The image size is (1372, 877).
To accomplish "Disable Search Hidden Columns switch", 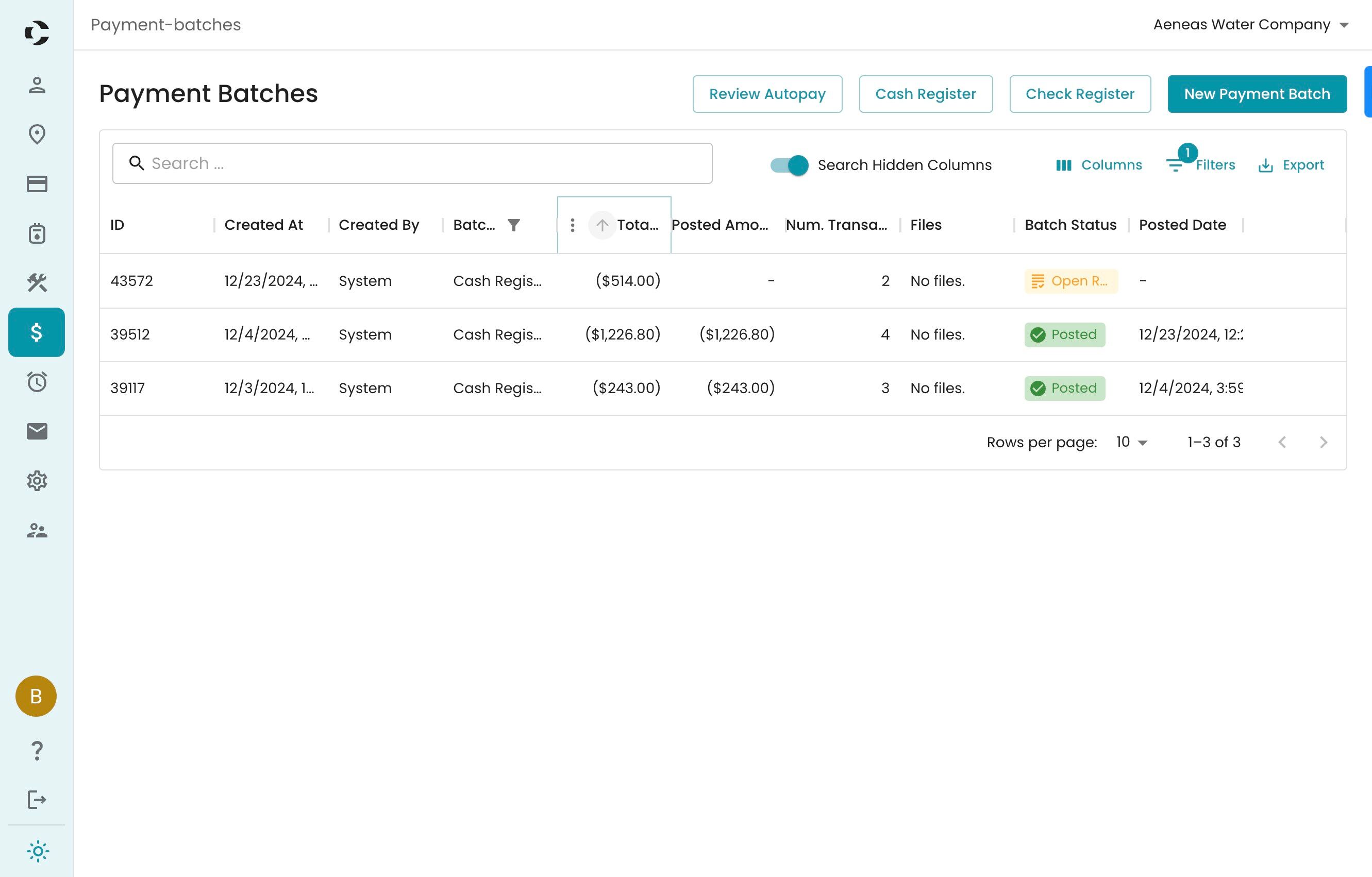I will click(789, 165).
